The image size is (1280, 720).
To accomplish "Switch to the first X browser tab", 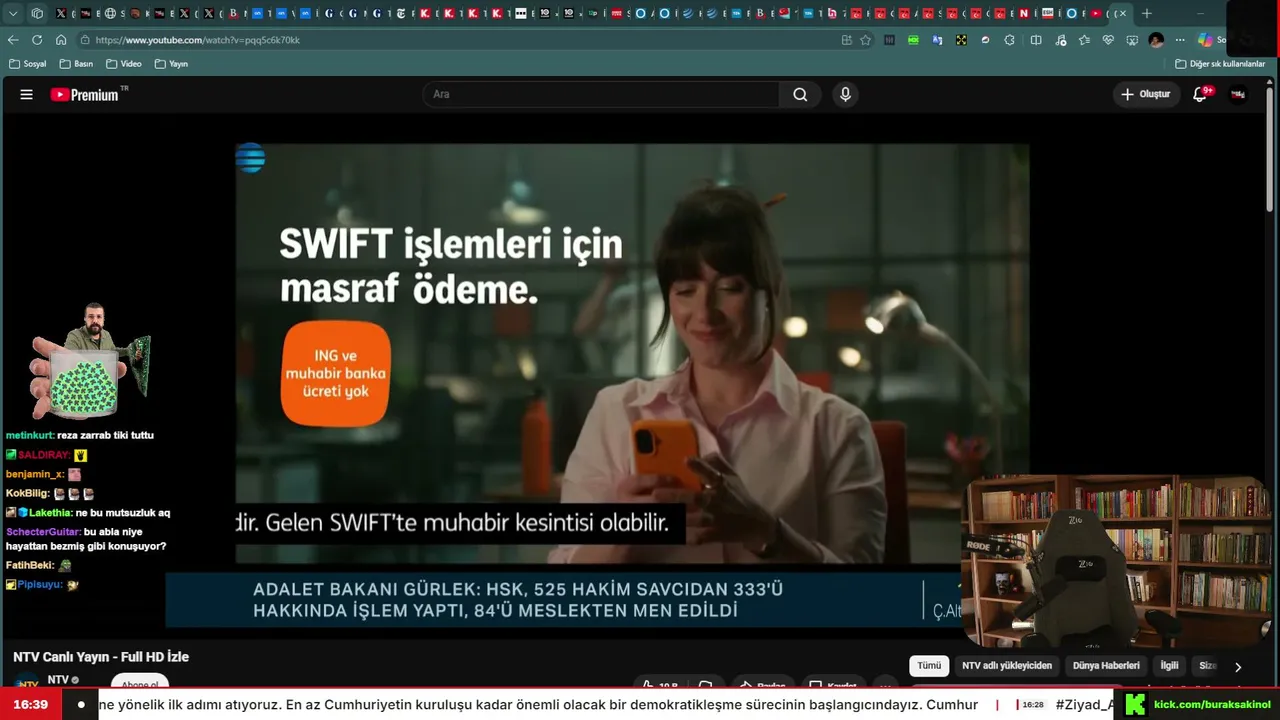I will point(61,14).
